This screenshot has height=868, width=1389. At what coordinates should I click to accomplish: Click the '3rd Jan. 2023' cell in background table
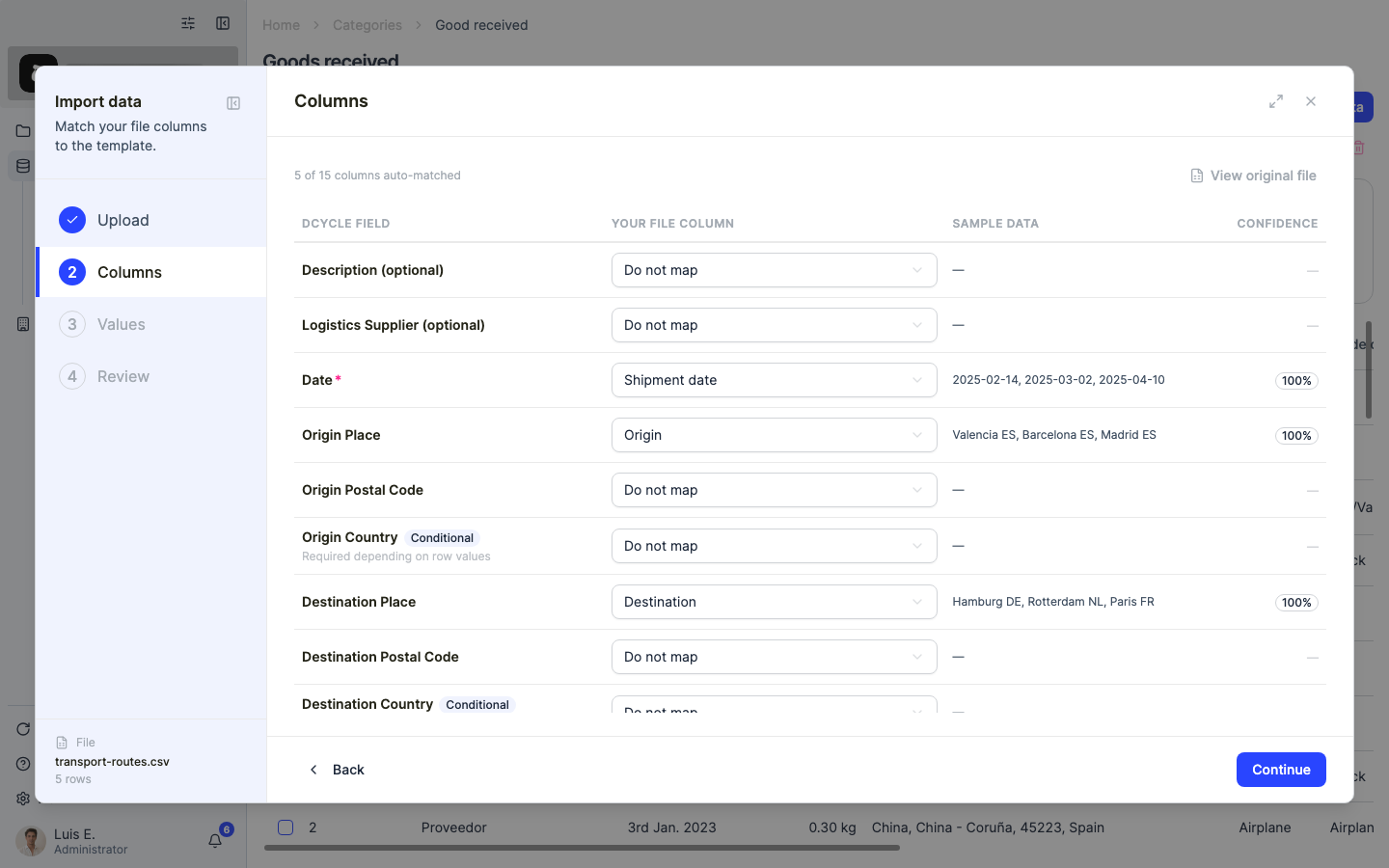[x=671, y=827]
